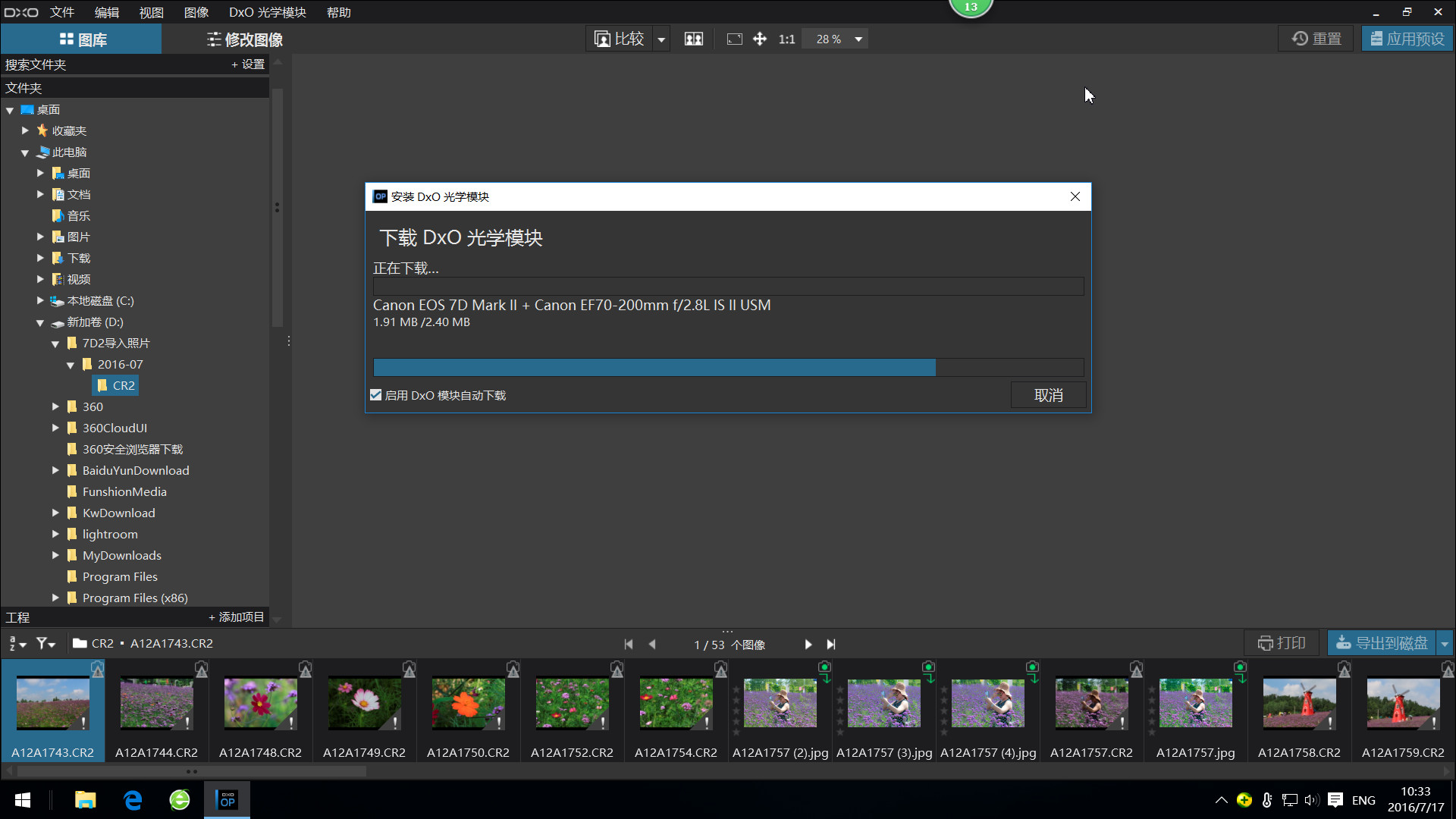Open the 文件 menu
This screenshot has width=1456, height=819.
coord(62,12)
